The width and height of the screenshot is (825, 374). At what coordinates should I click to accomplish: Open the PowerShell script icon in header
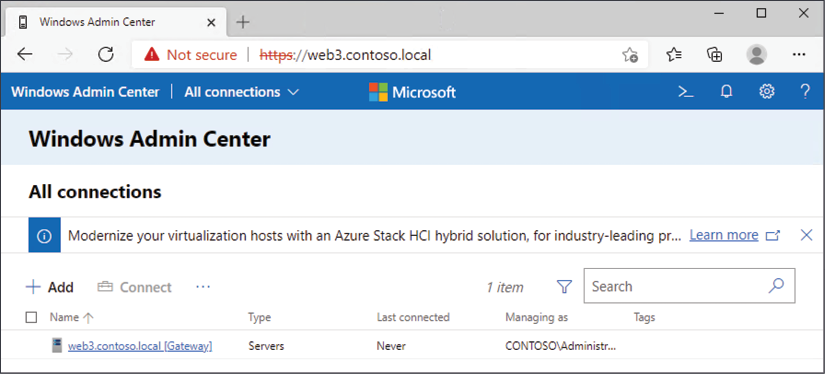coord(685,92)
